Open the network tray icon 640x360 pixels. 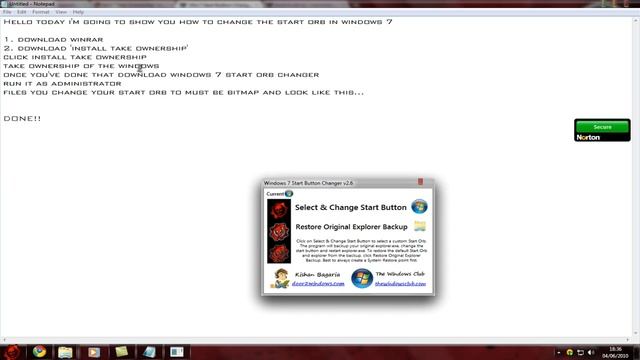(x=580, y=352)
